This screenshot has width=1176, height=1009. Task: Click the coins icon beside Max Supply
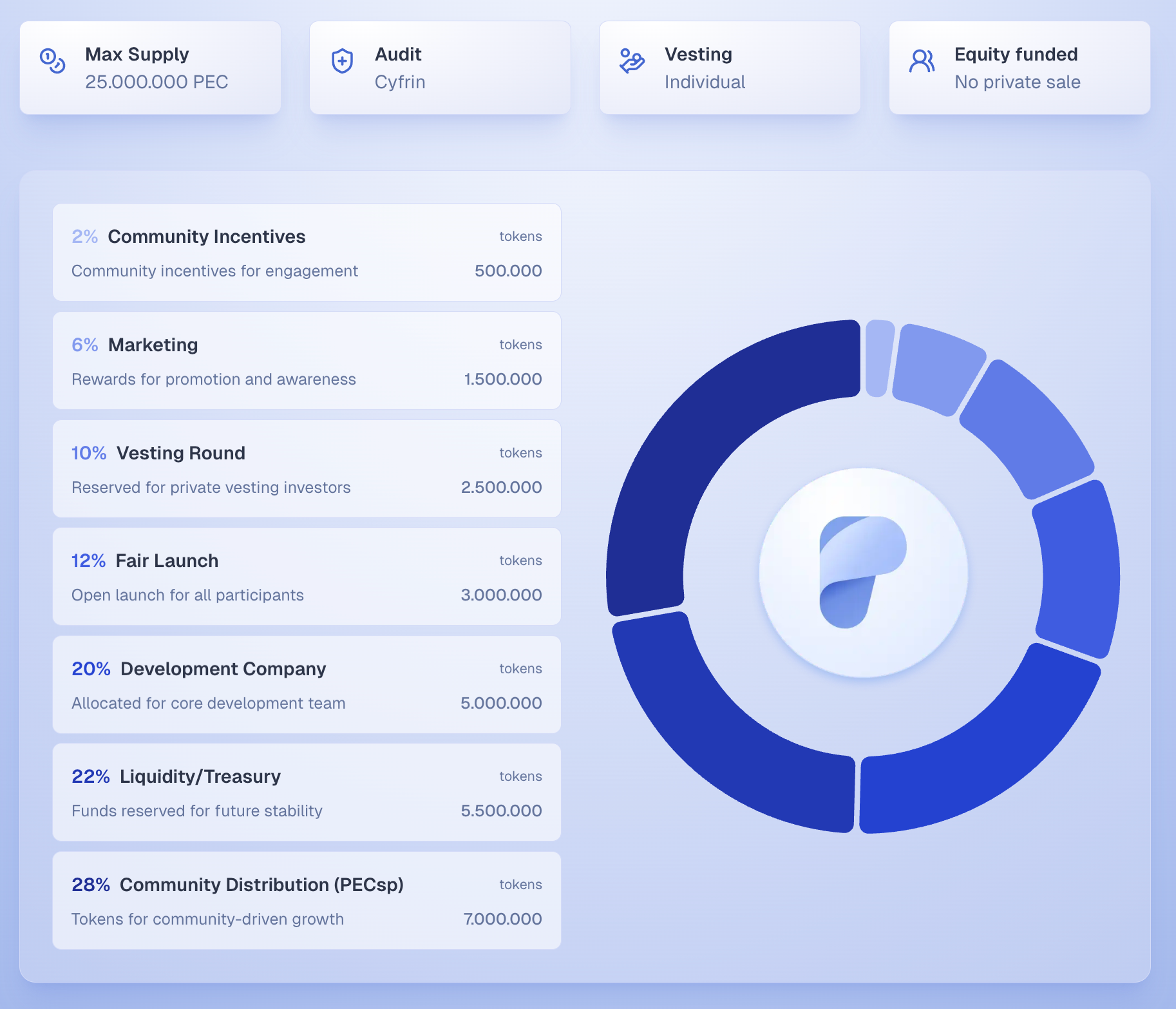(x=52, y=61)
